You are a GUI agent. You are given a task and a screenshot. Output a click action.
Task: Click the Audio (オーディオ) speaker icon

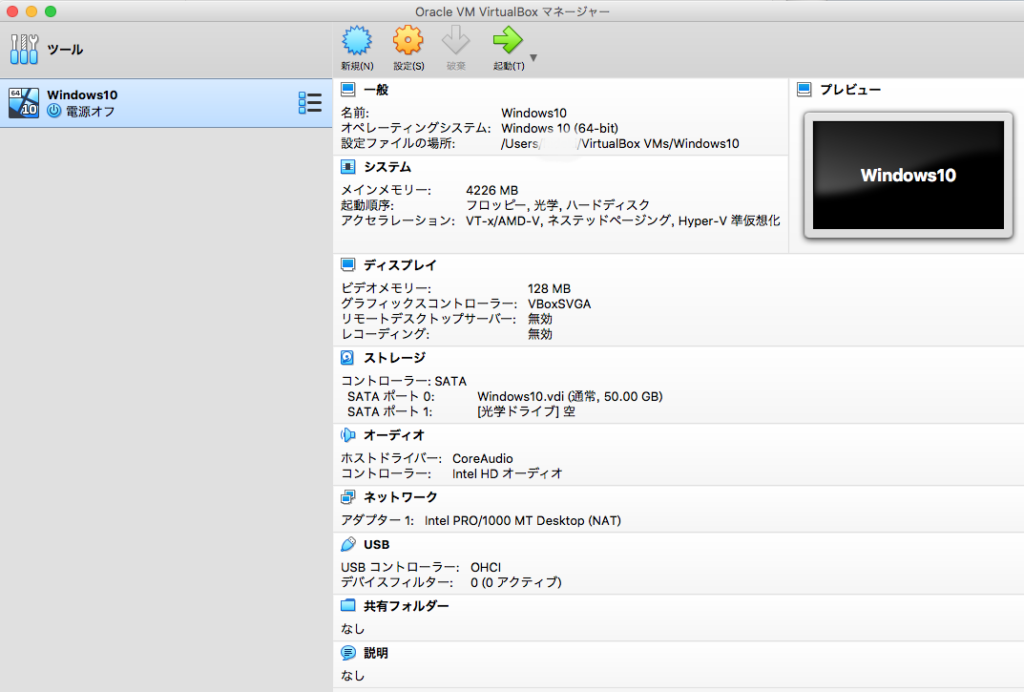348,435
